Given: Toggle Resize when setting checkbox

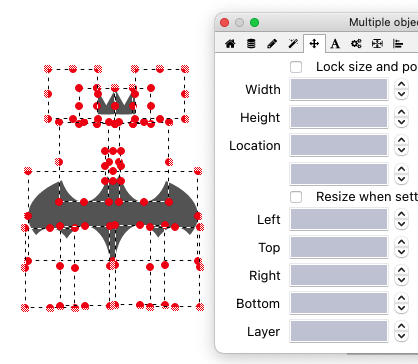Looking at the screenshot, I should [x=296, y=197].
